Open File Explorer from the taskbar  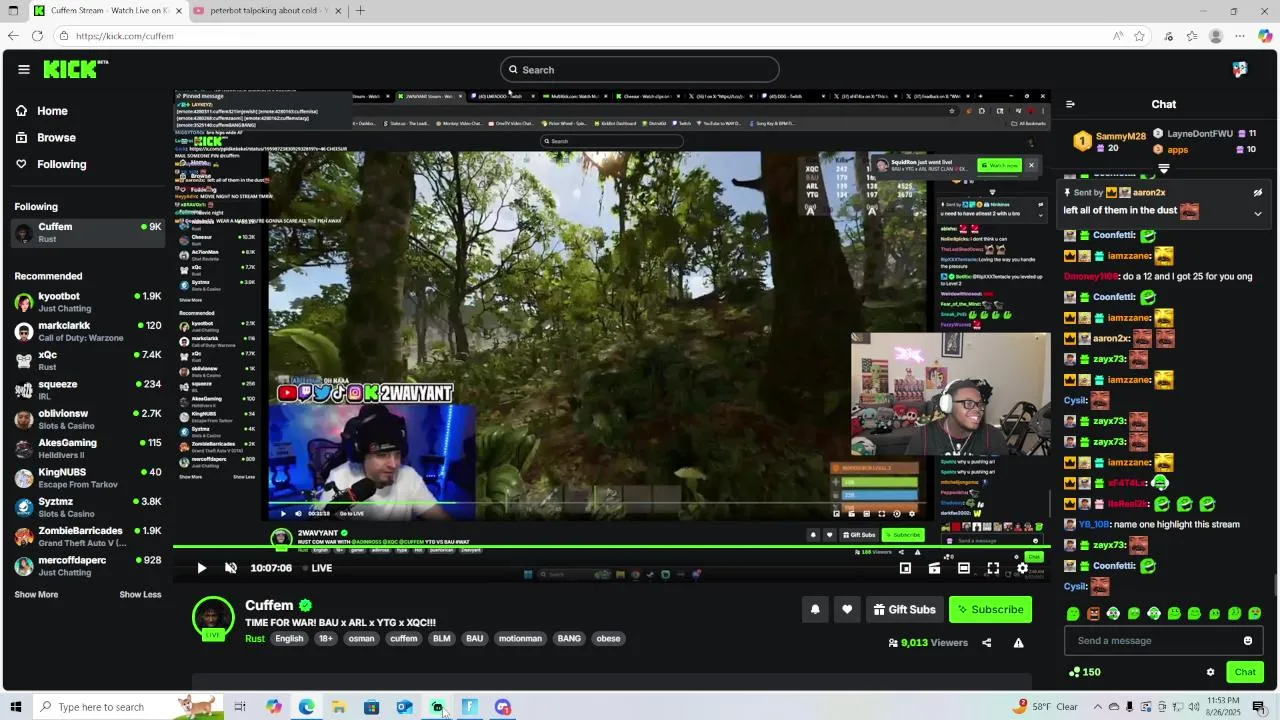339,707
